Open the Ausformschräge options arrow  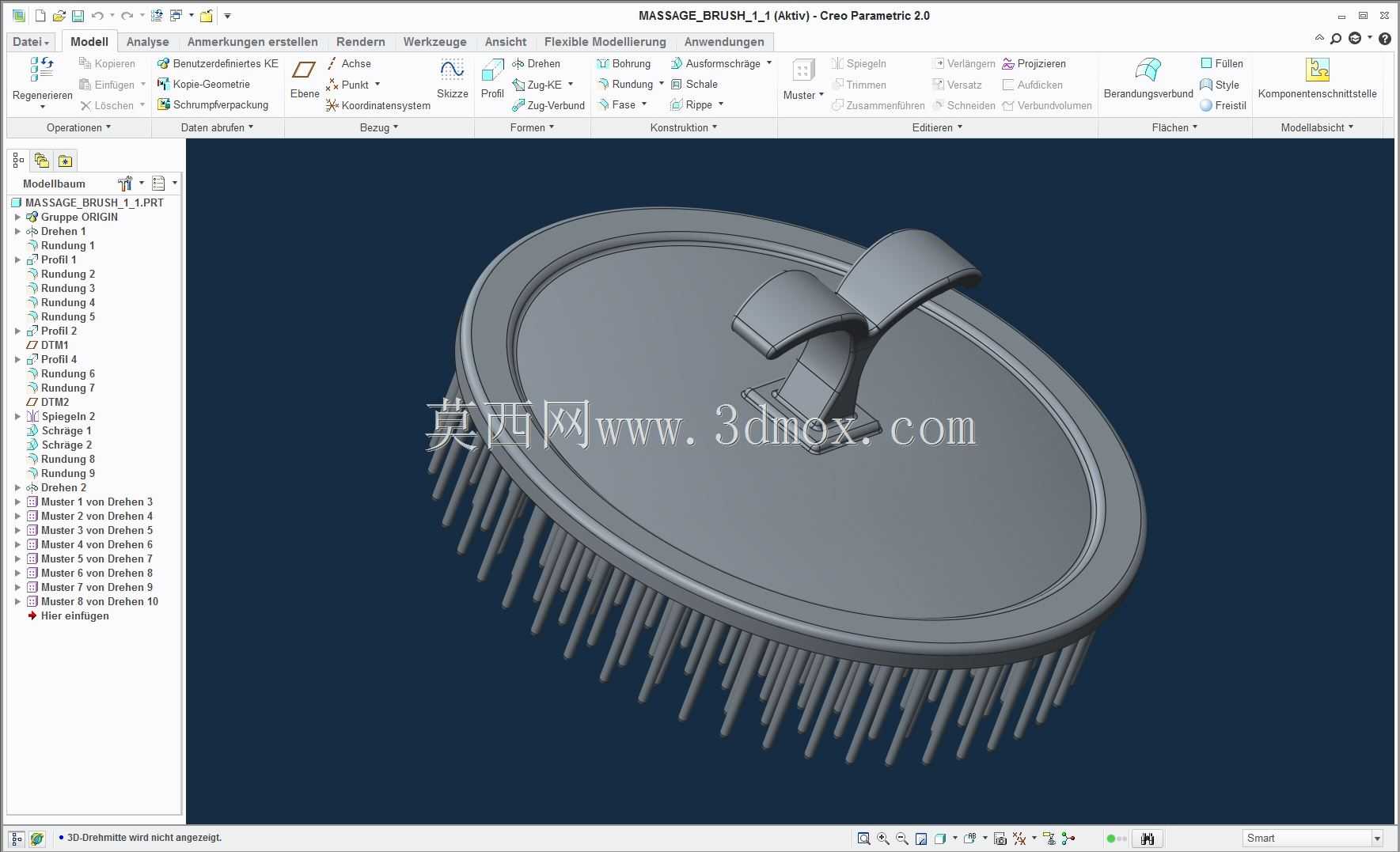point(769,63)
